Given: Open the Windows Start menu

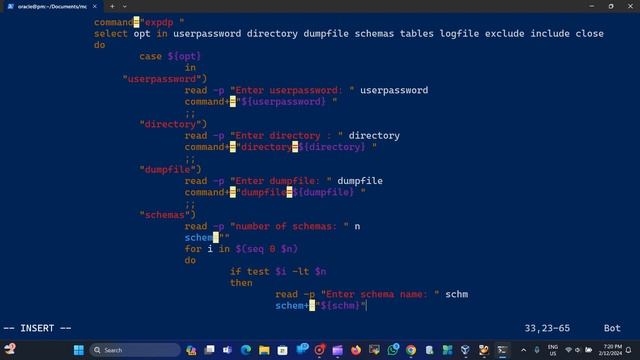Looking at the screenshot, I should [79, 350].
